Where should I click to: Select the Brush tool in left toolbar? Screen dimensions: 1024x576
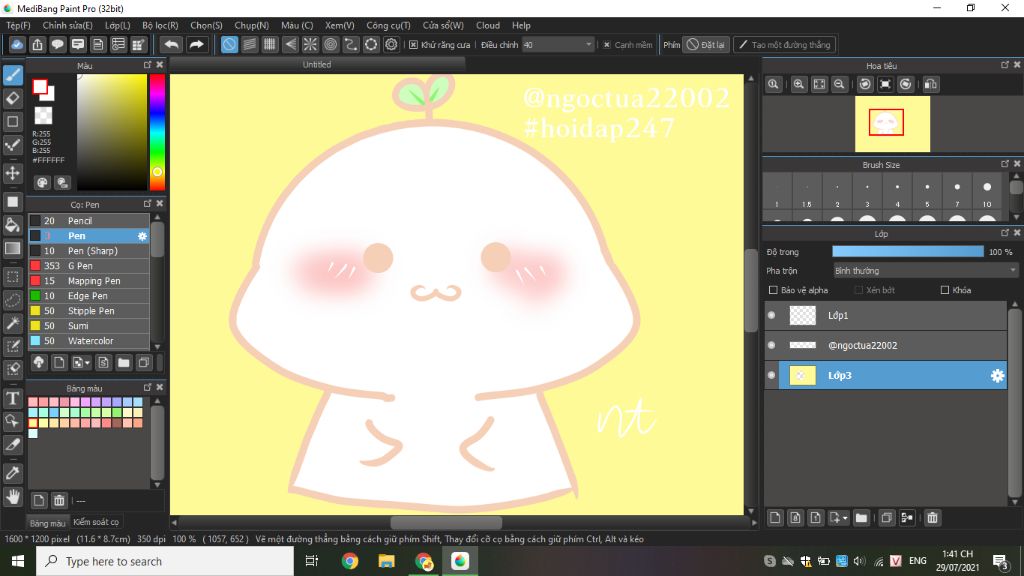(x=12, y=75)
